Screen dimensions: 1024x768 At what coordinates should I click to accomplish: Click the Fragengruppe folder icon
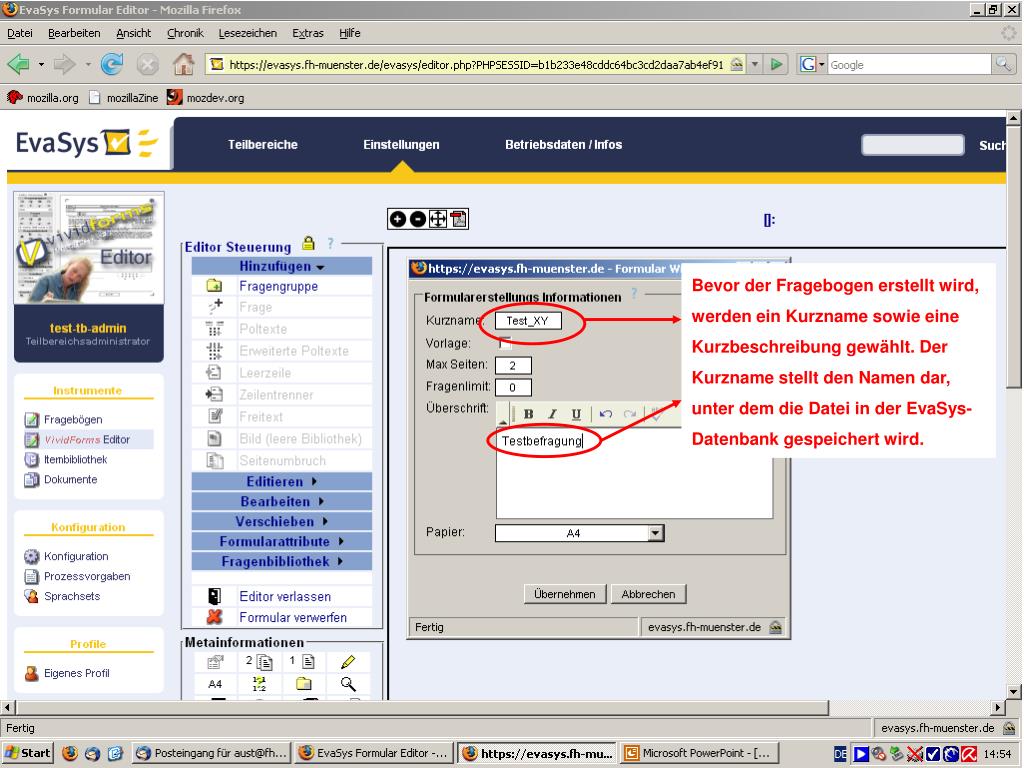214,286
